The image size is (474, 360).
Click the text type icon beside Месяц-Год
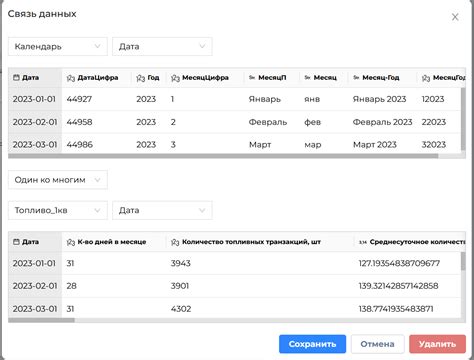(x=356, y=78)
